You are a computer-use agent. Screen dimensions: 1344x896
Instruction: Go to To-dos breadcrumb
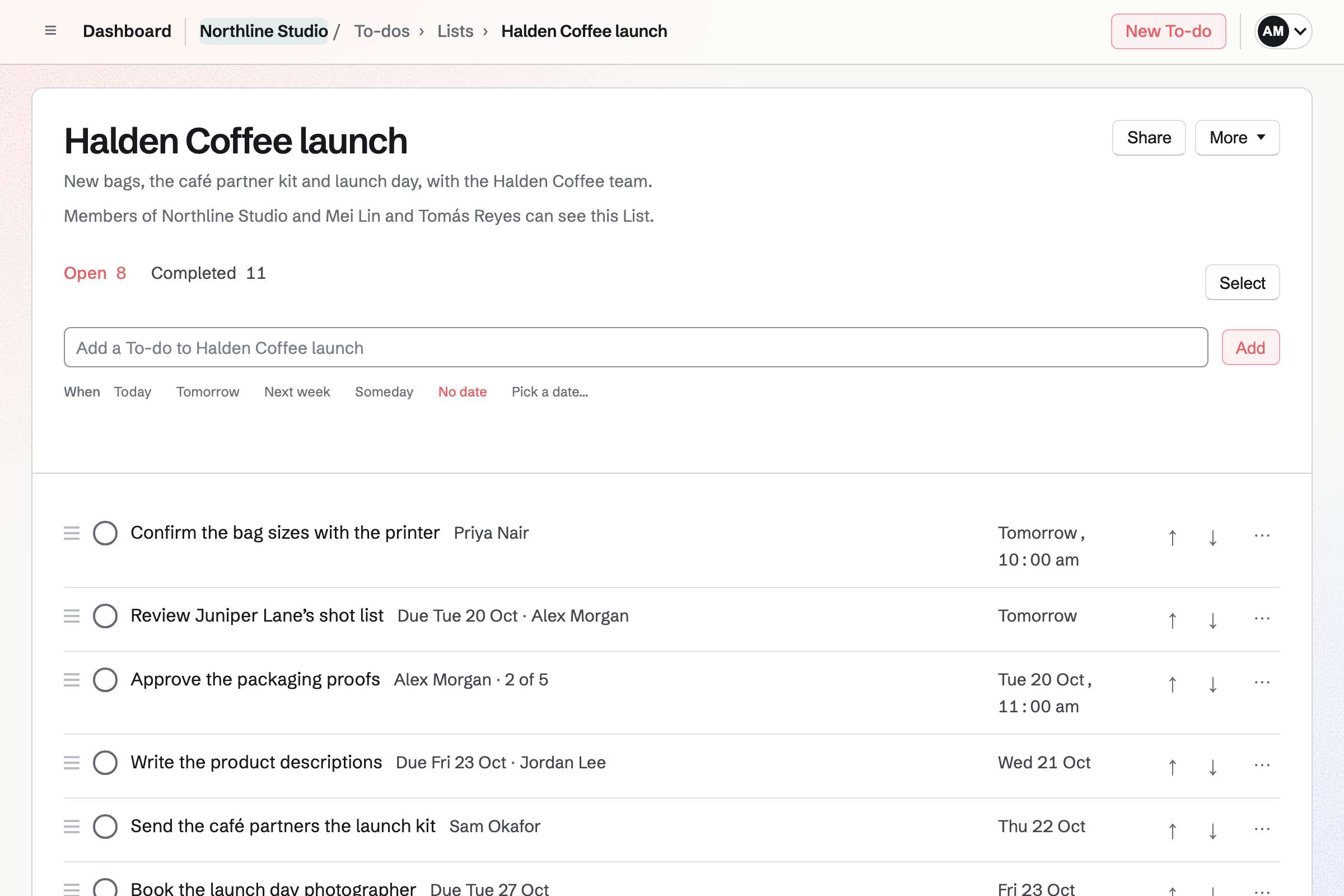click(x=382, y=31)
